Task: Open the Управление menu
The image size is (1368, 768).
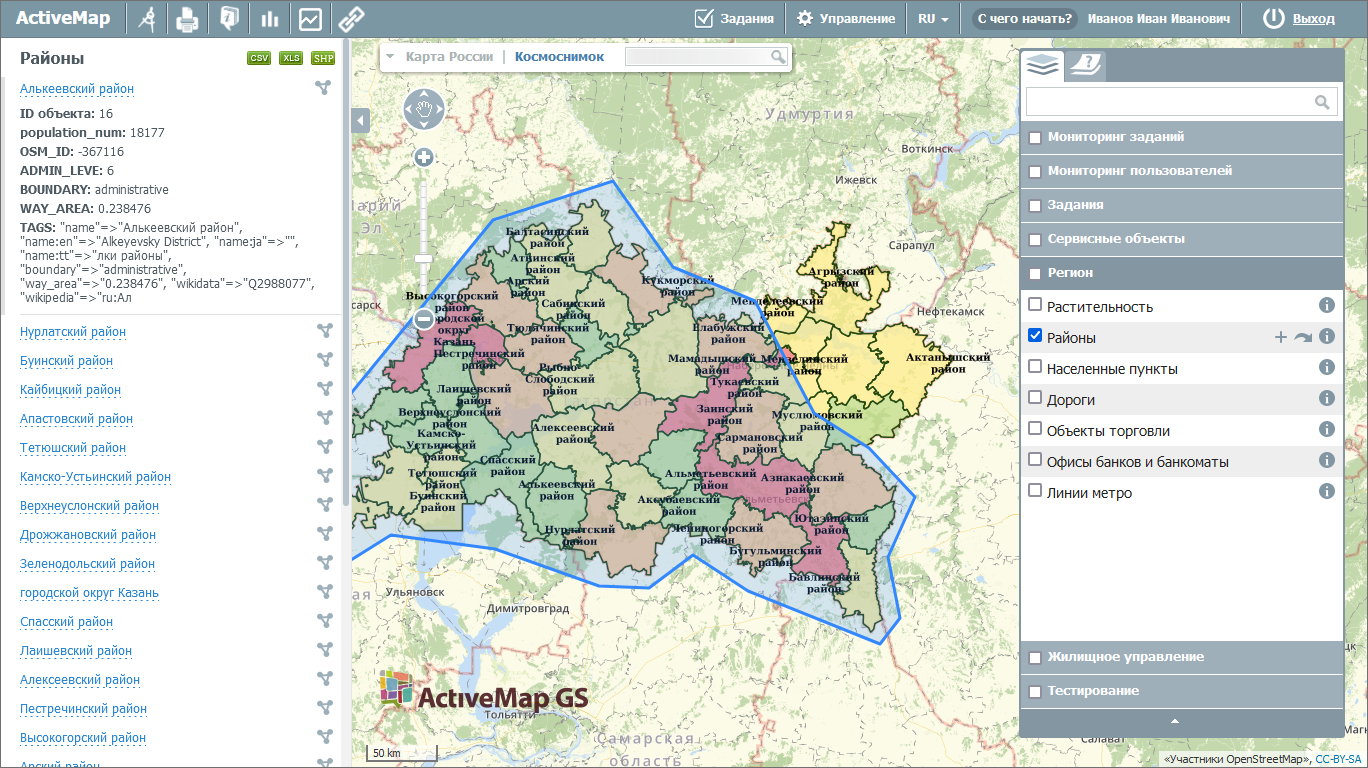Action: coord(846,18)
